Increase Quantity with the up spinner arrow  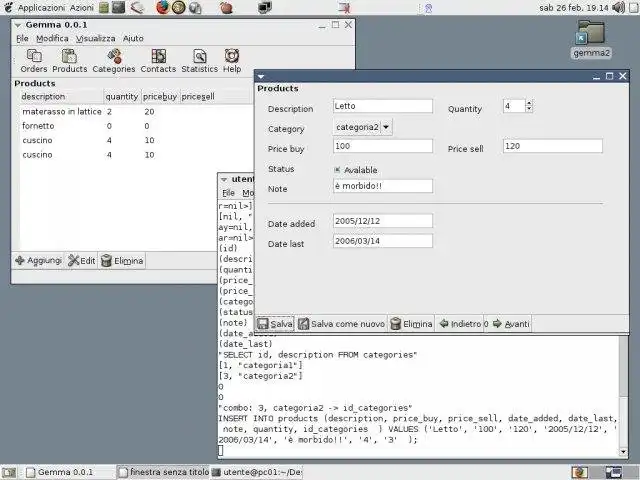pos(529,103)
